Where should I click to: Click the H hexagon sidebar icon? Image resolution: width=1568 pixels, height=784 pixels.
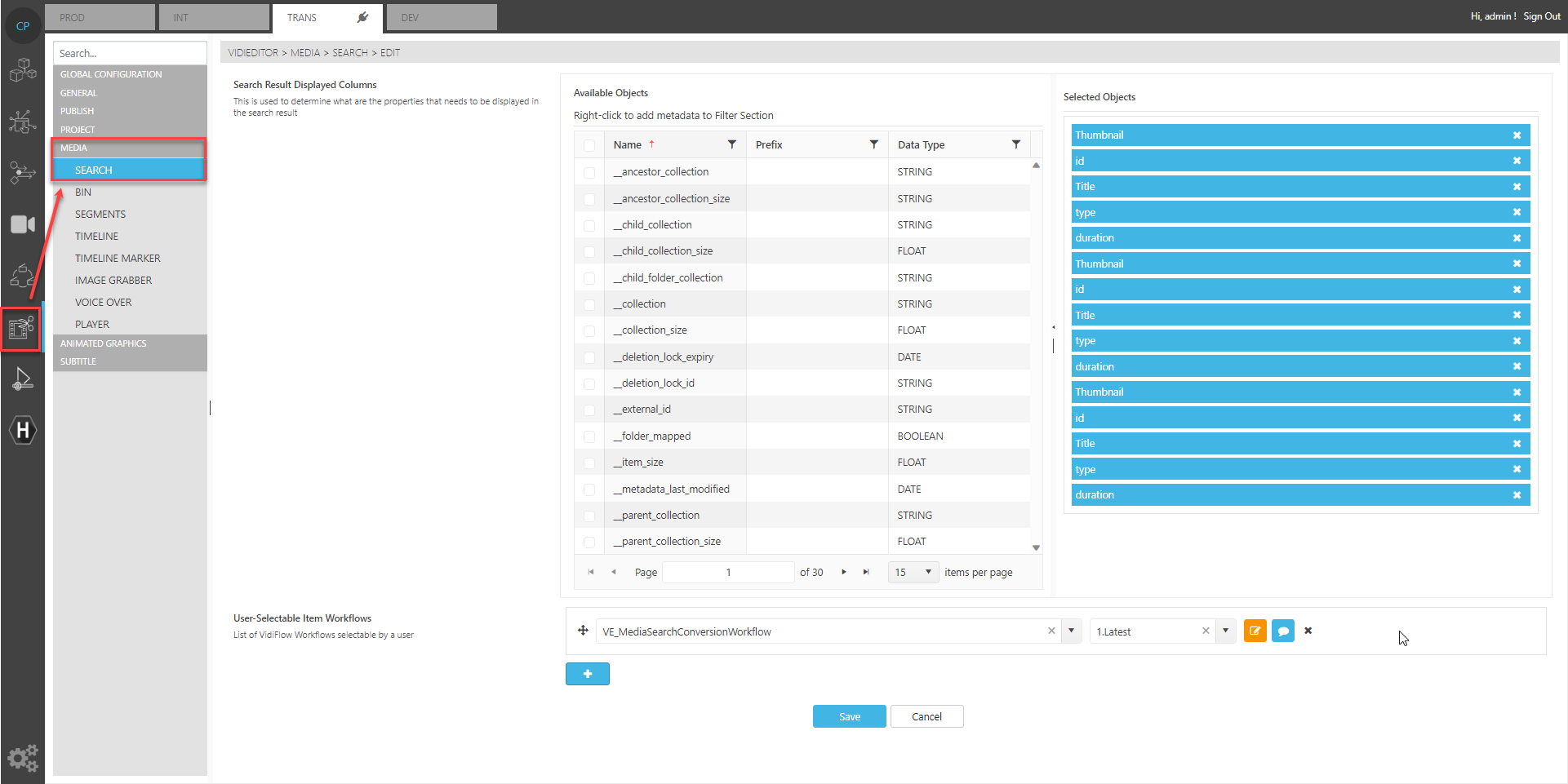tap(23, 430)
